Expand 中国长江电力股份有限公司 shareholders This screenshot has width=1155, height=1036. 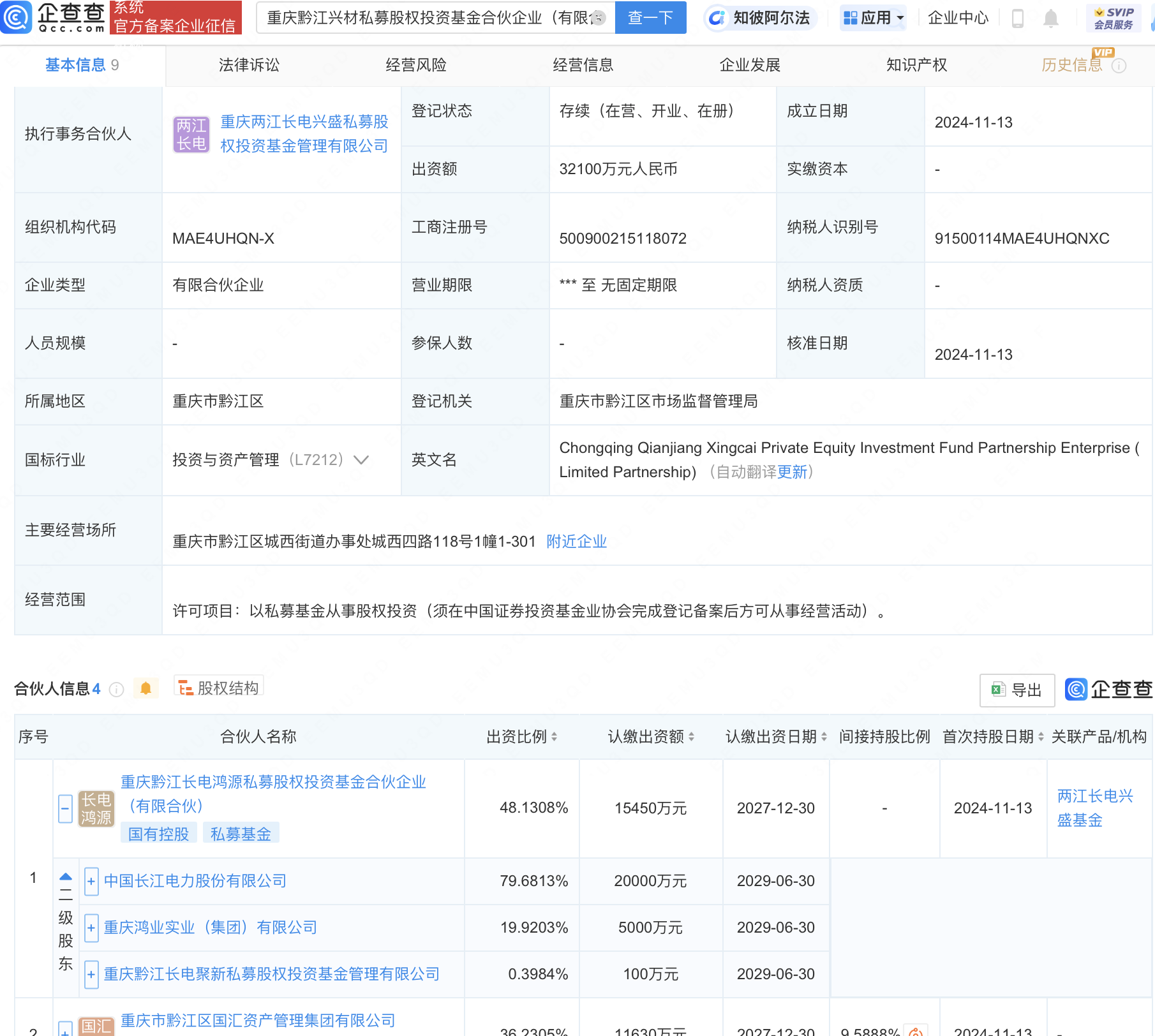(x=91, y=882)
